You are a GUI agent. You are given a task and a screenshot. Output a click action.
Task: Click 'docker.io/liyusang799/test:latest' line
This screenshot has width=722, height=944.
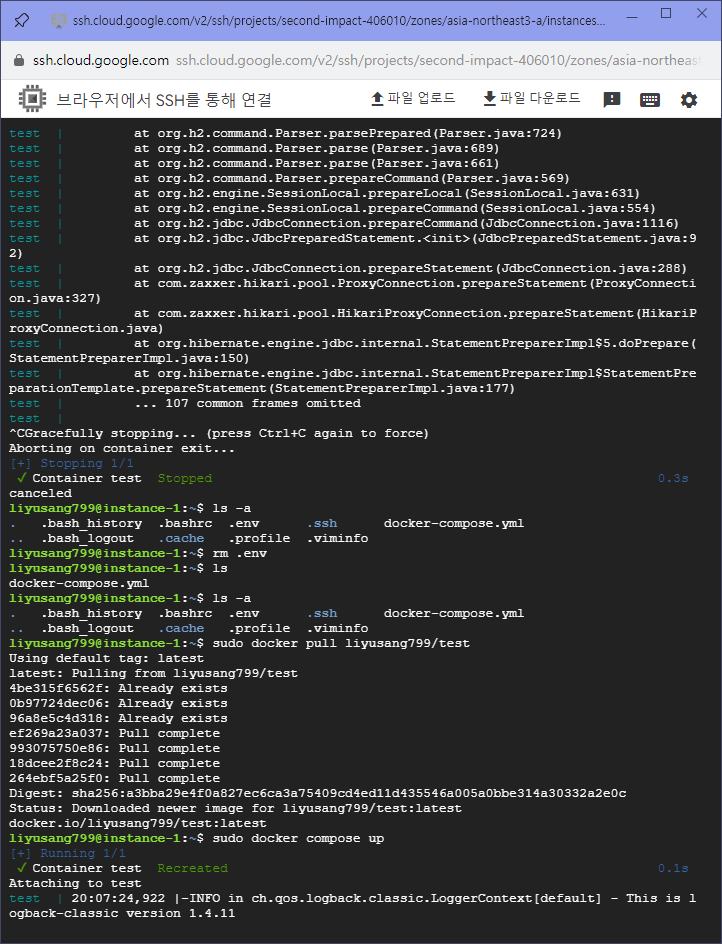tap(137, 824)
